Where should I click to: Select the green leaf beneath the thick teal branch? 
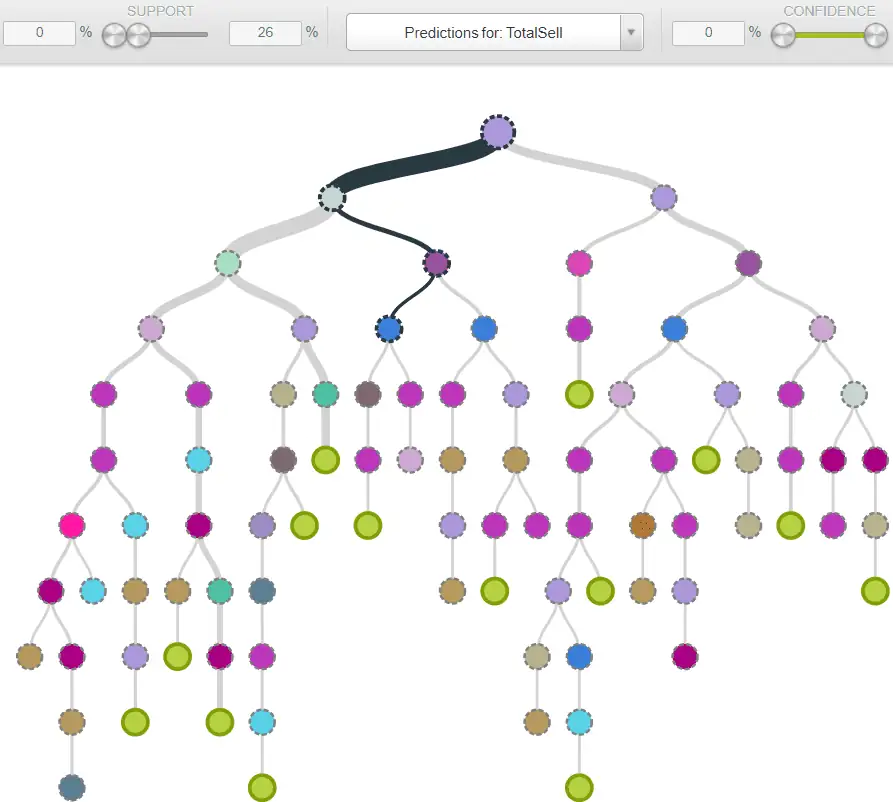[325, 460]
